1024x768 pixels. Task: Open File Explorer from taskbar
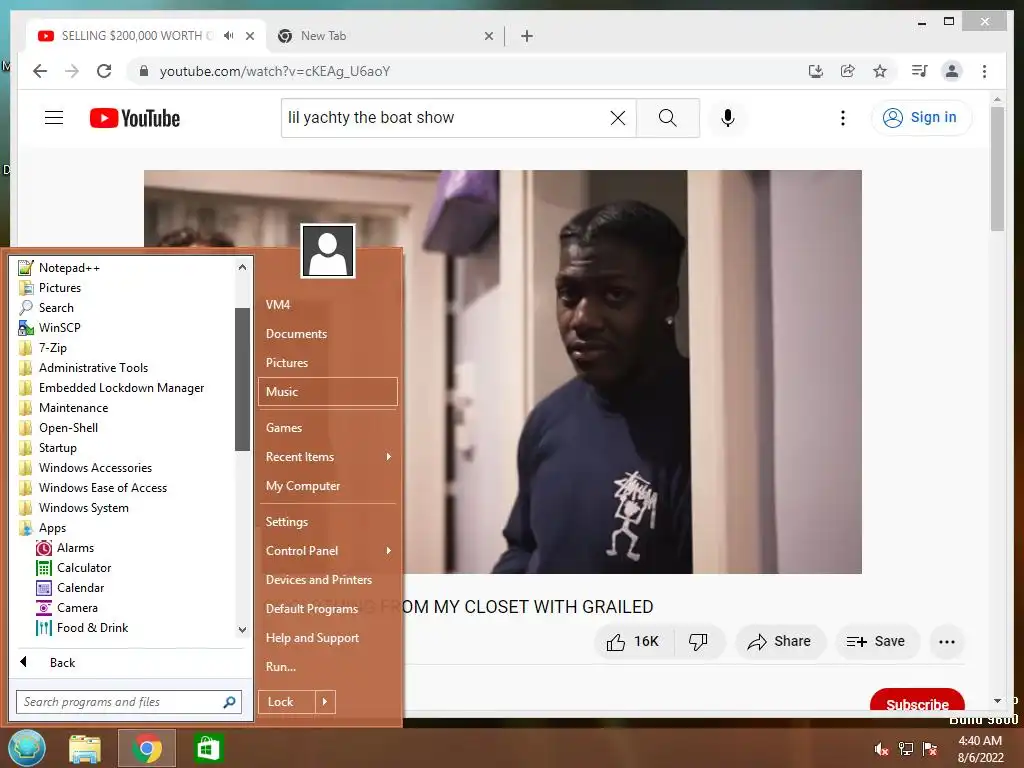85,748
